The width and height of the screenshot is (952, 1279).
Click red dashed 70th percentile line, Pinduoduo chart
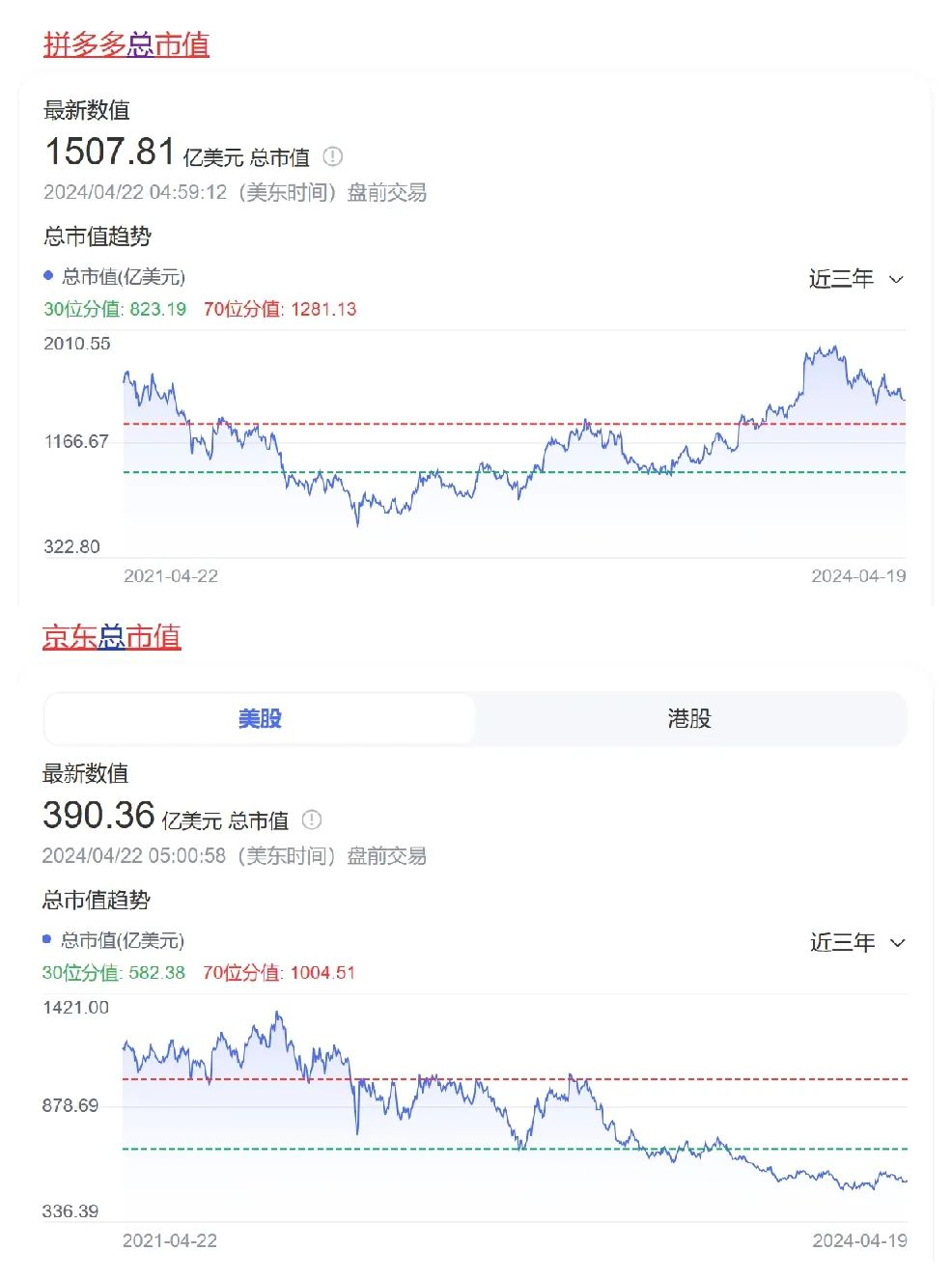click(x=434, y=424)
